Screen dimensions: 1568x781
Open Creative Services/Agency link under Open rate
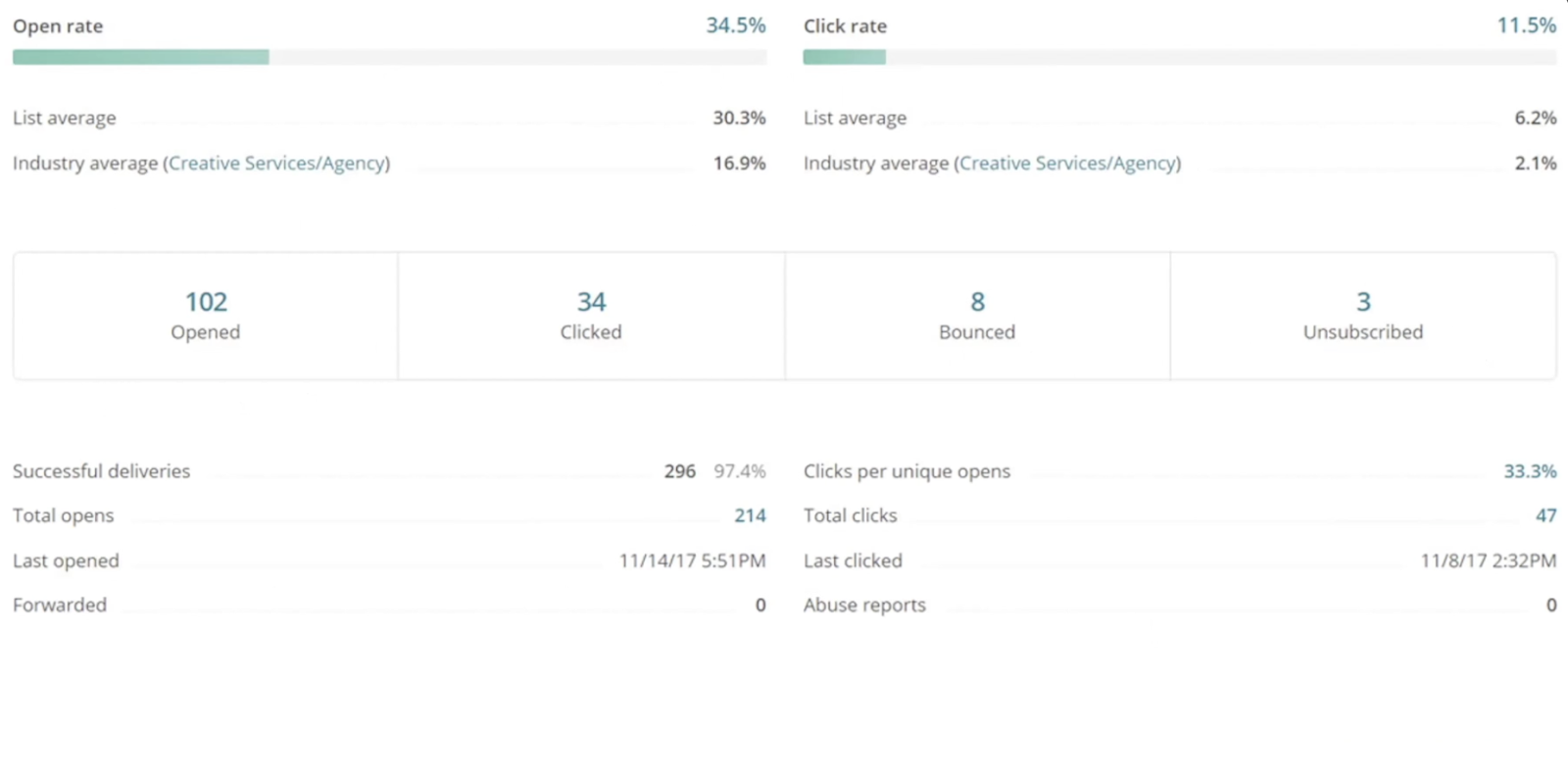tap(278, 163)
